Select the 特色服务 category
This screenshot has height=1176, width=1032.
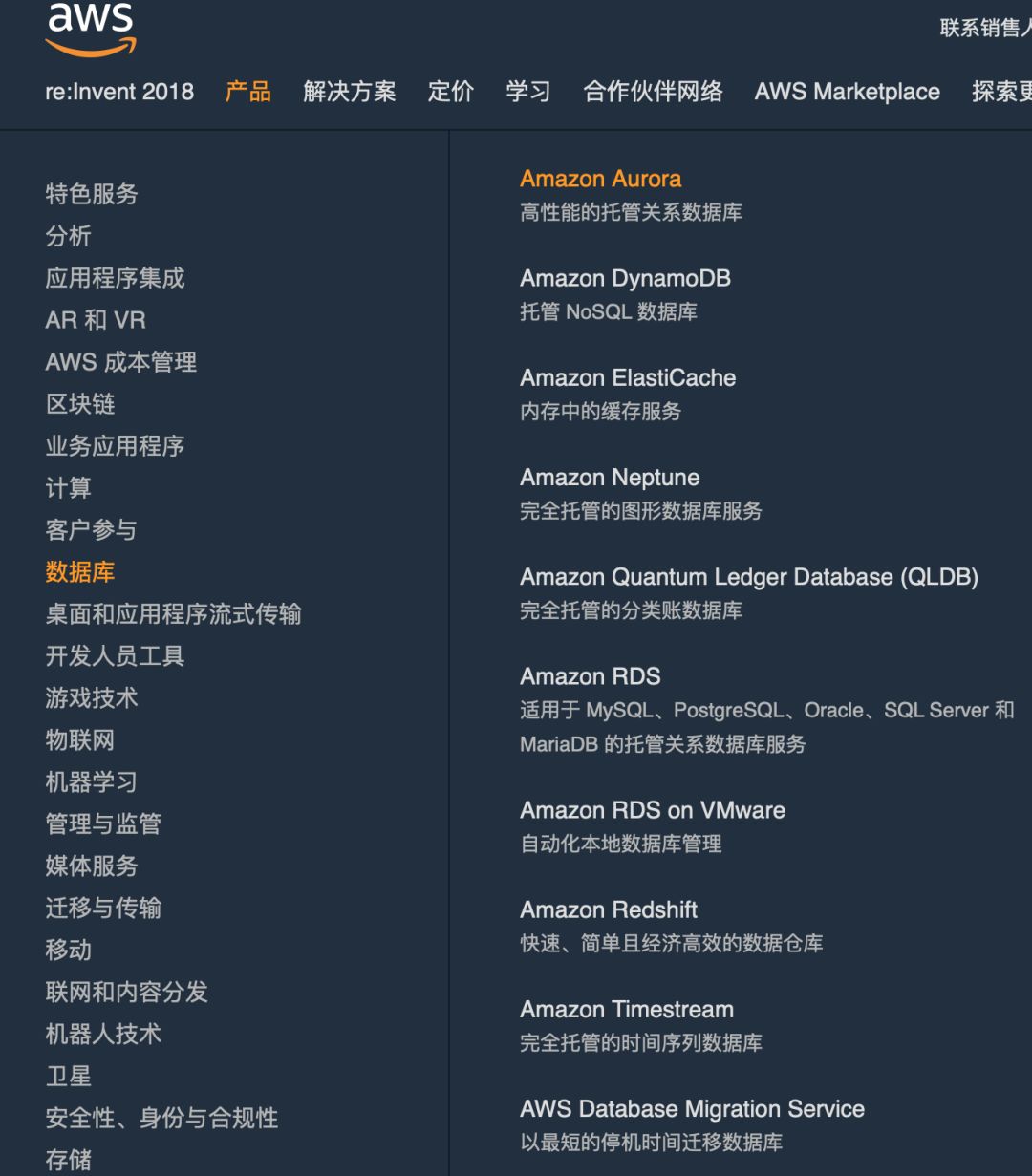pos(92,194)
